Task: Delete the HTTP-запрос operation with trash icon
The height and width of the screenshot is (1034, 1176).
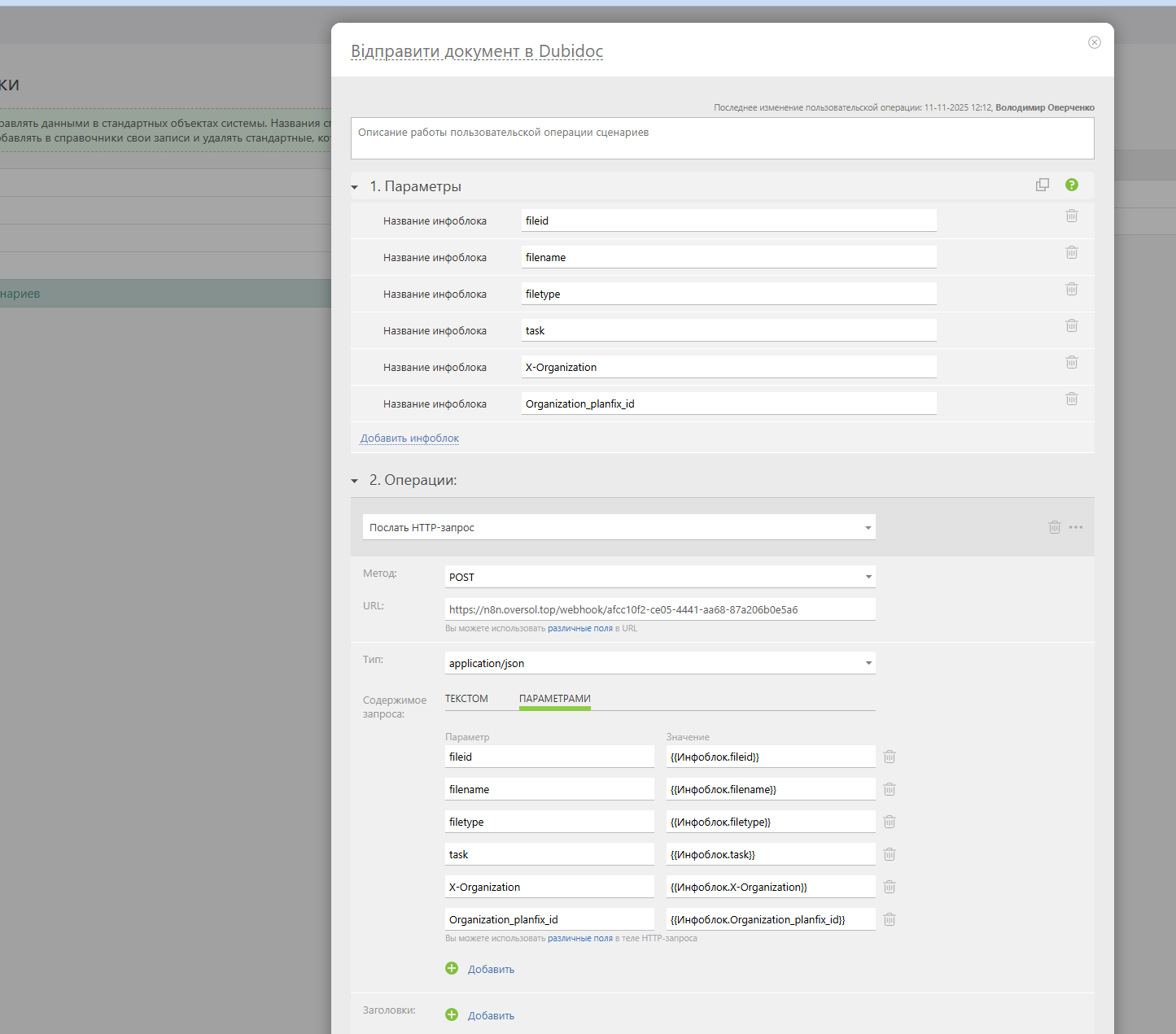Action: click(x=1055, y=527)
